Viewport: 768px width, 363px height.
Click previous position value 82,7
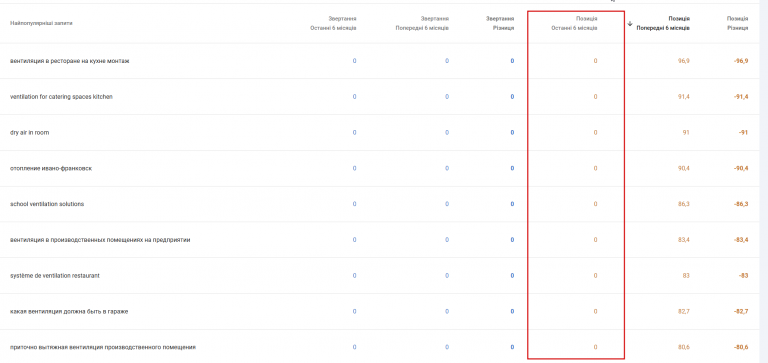click(684, 311)
